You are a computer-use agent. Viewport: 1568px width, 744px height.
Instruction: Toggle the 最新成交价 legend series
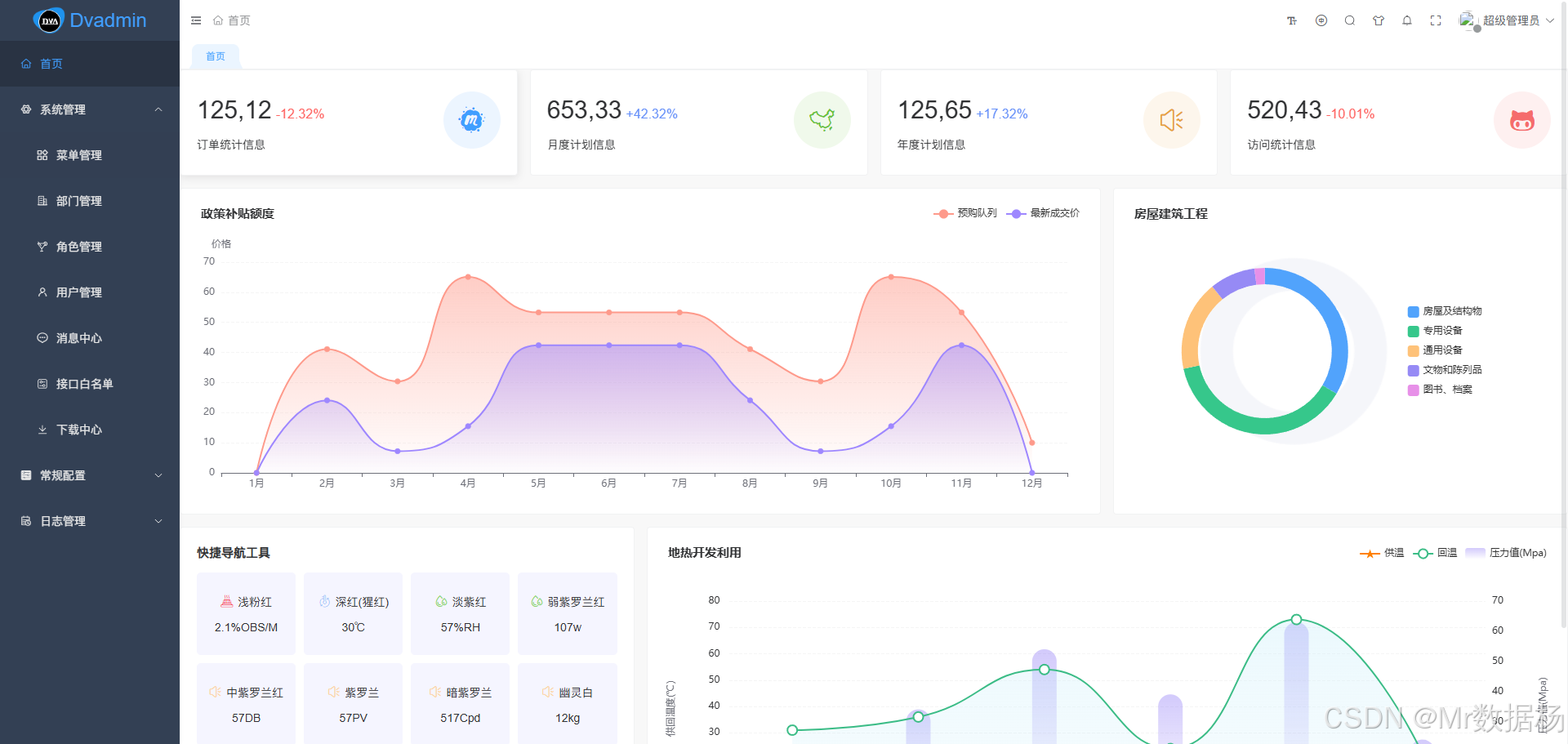1043,213
